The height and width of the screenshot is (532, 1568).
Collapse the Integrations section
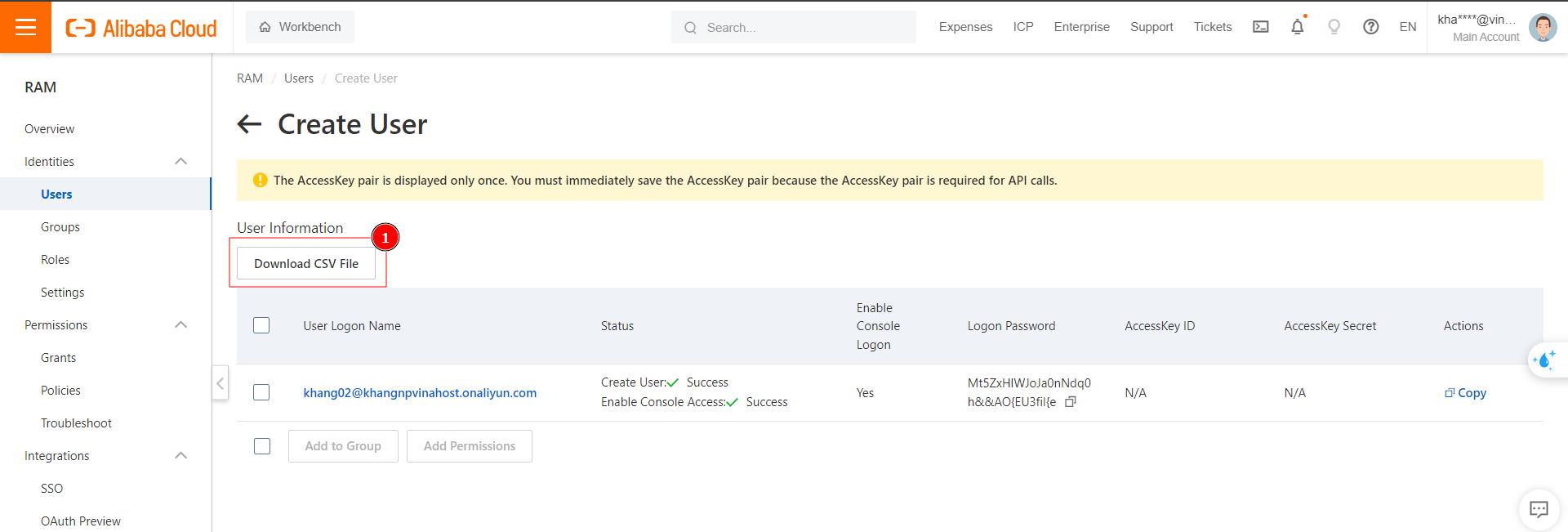click(x=181, y=456)
